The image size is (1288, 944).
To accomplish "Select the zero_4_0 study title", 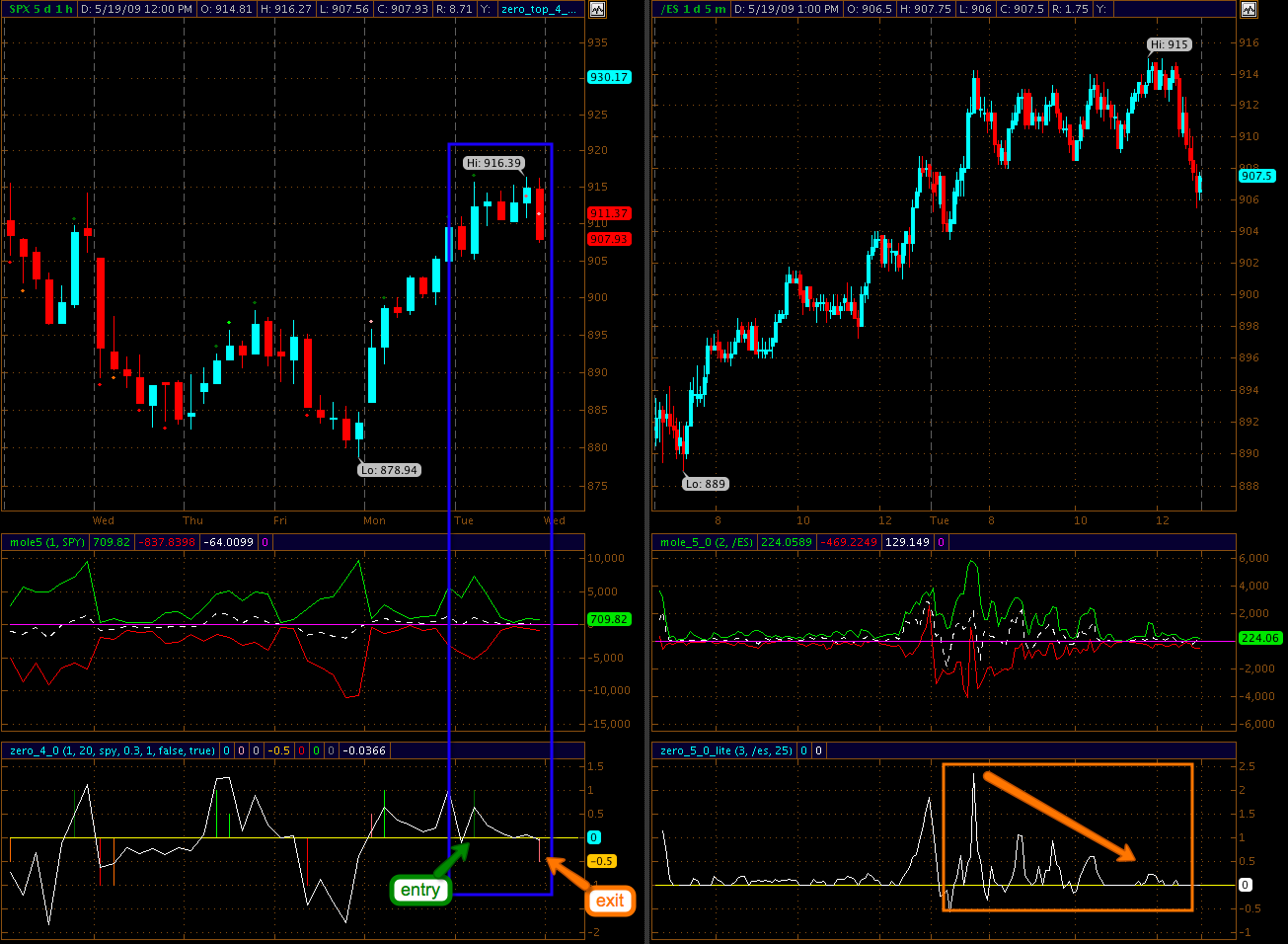I will pos(112,750).
